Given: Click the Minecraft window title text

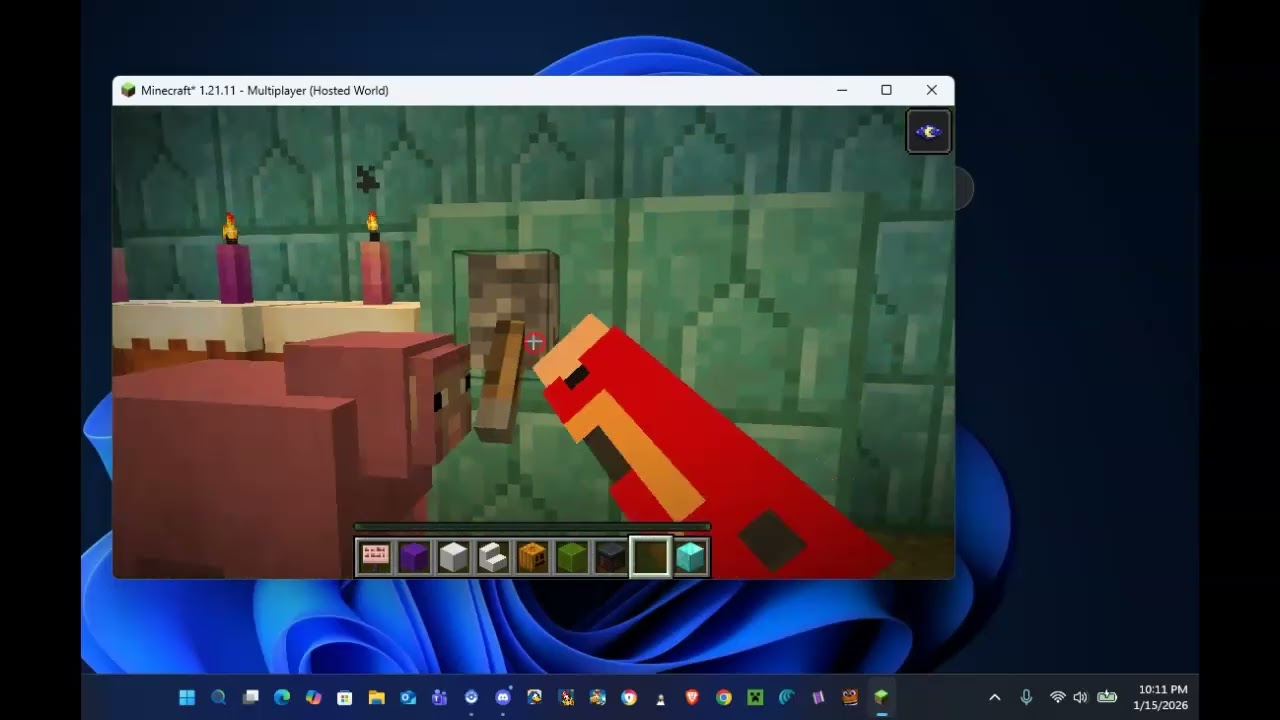Looking at the screenshot, I should pos(265,90).
